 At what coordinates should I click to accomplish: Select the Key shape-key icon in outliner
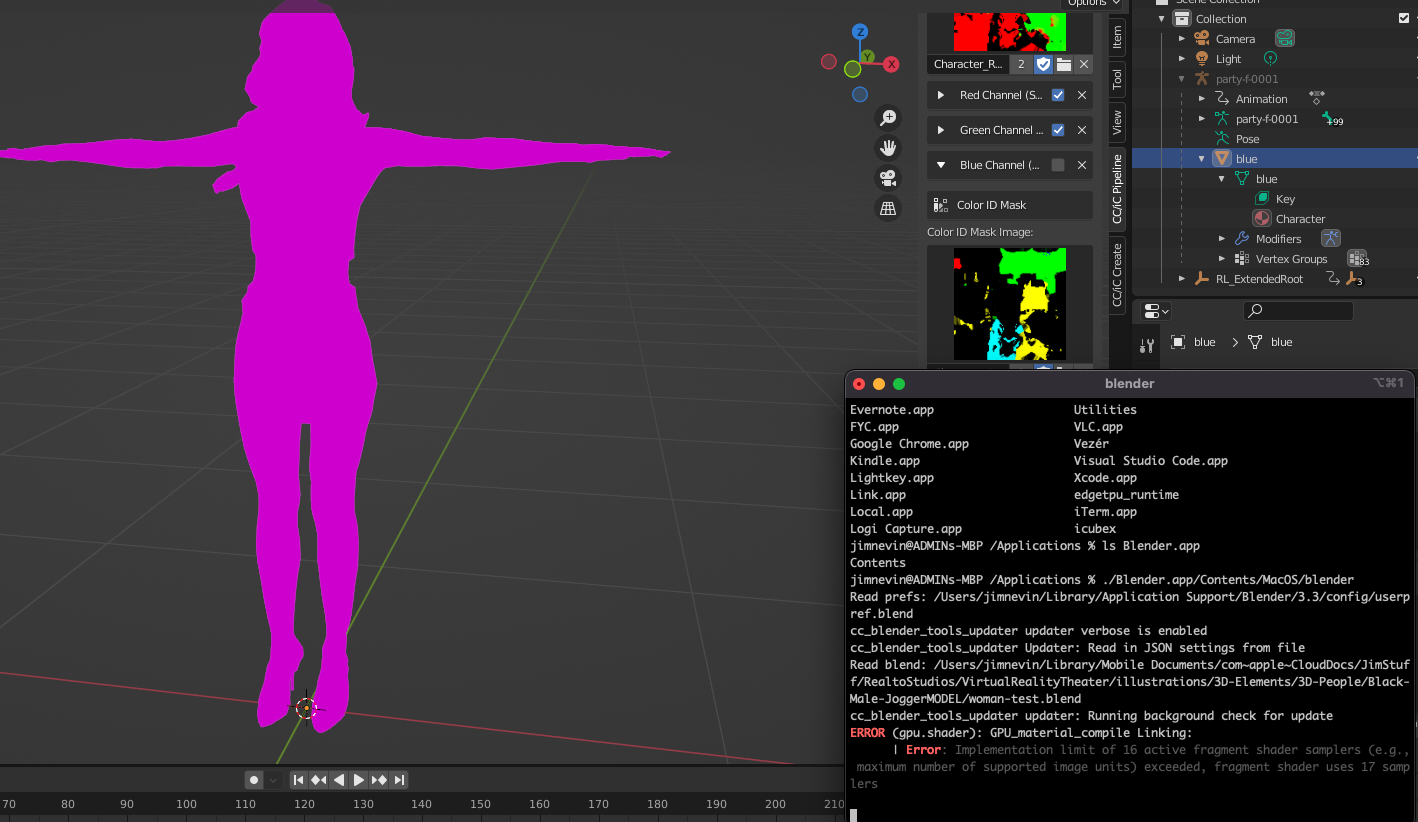tap(1263, 198)
